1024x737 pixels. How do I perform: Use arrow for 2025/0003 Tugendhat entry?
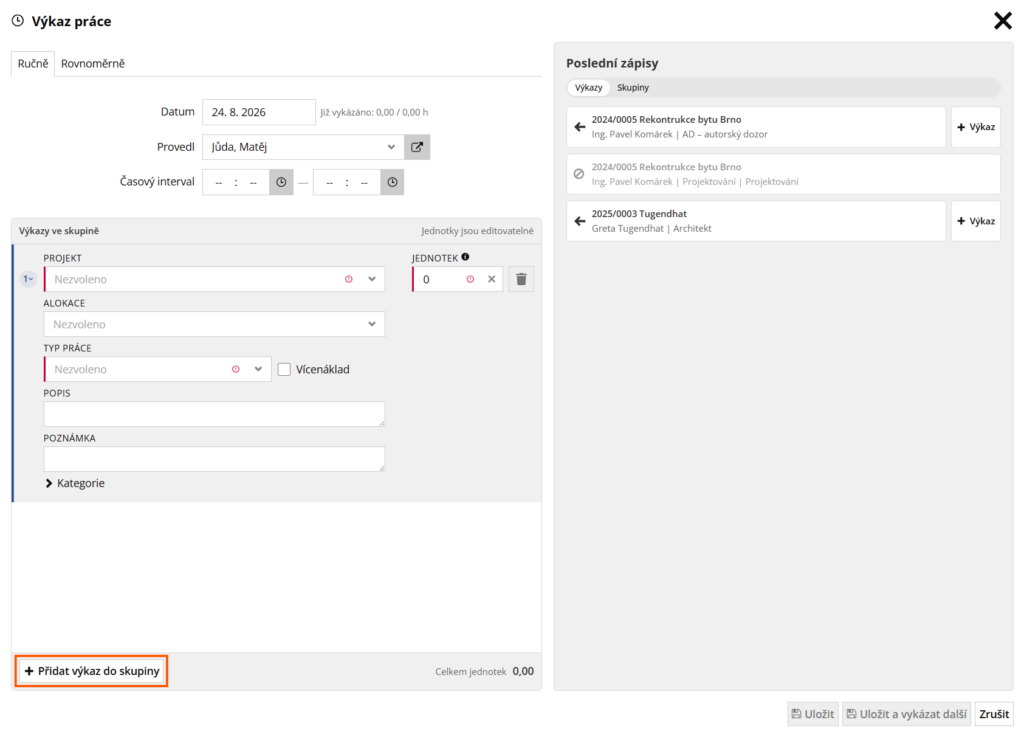click(579, 221)
